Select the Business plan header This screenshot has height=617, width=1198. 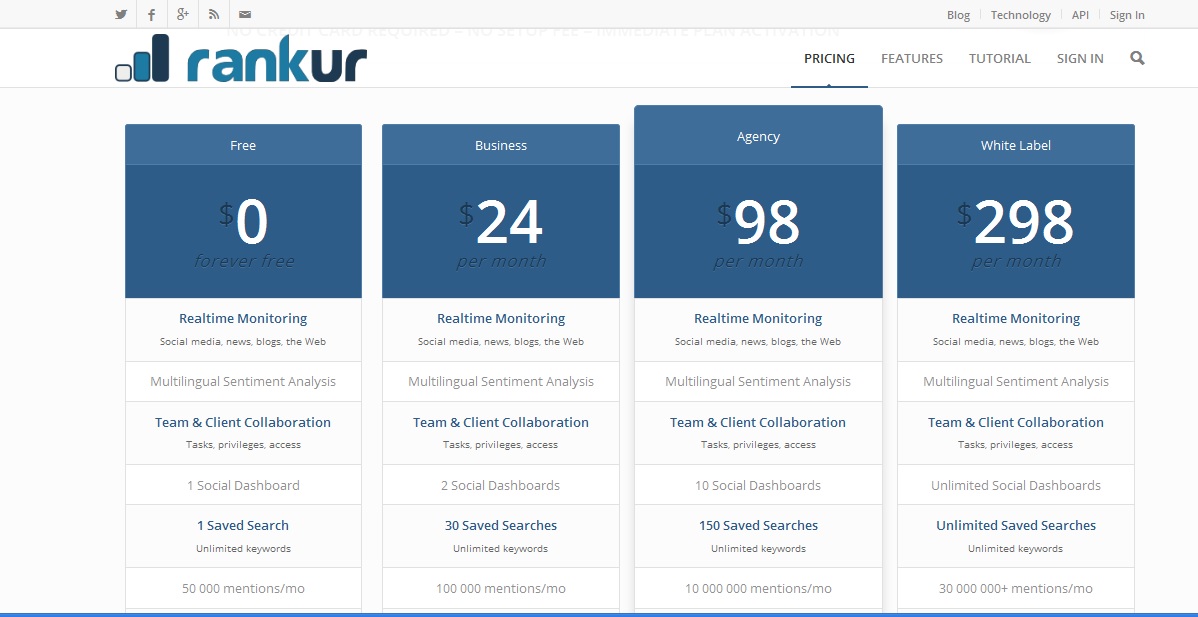click(501, 145)
